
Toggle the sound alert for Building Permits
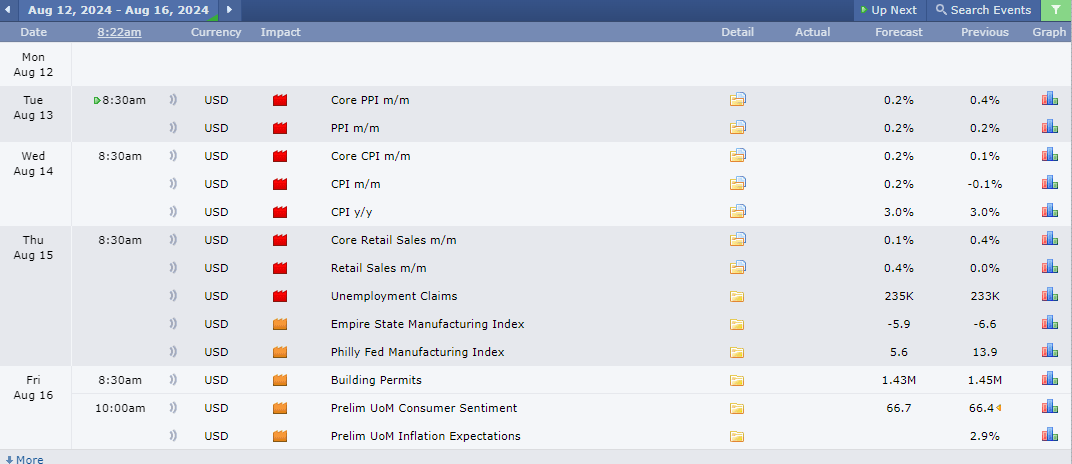pyautogui.click(x=173, y=380)
